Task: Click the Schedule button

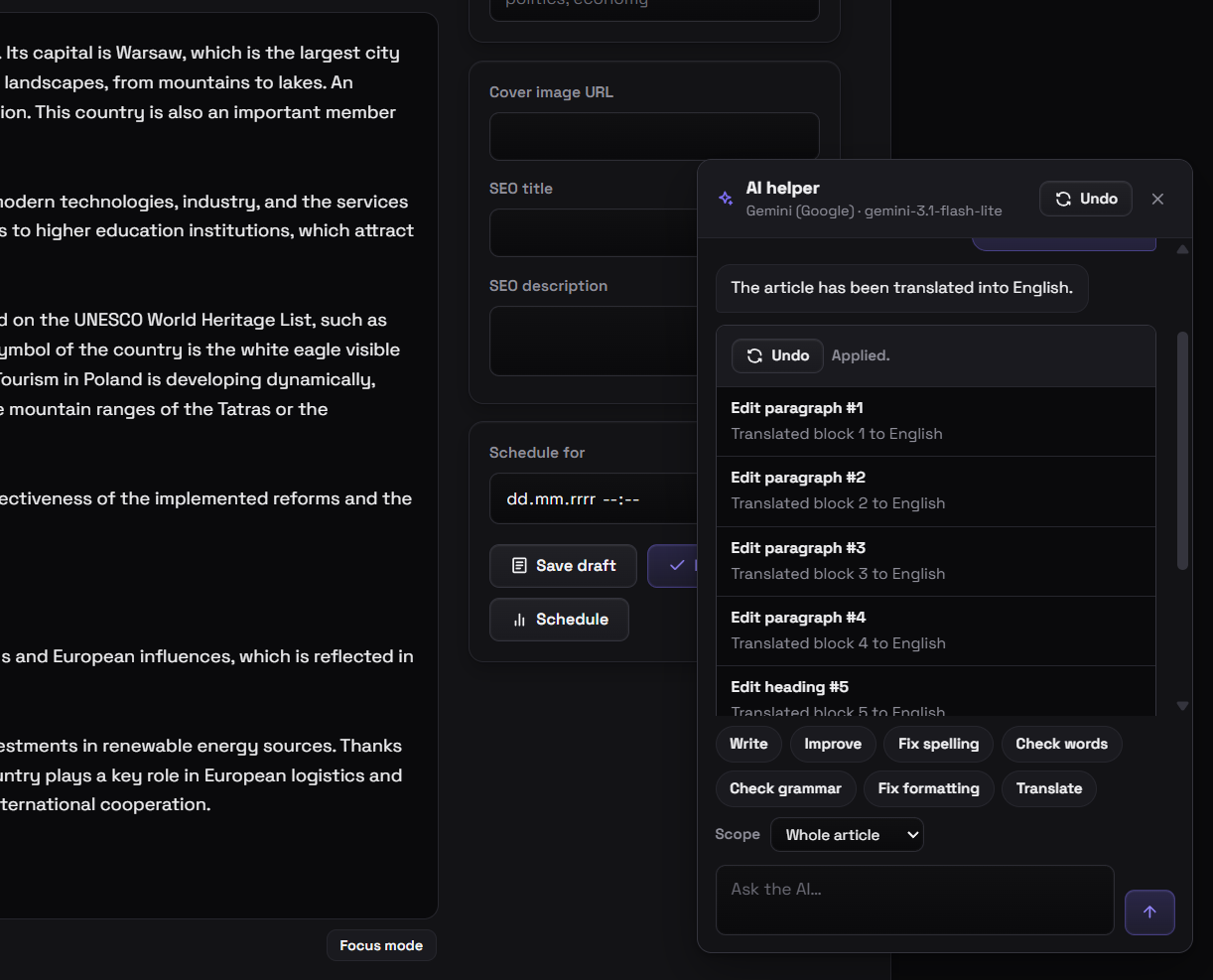Action: click(x=559, y=620)
